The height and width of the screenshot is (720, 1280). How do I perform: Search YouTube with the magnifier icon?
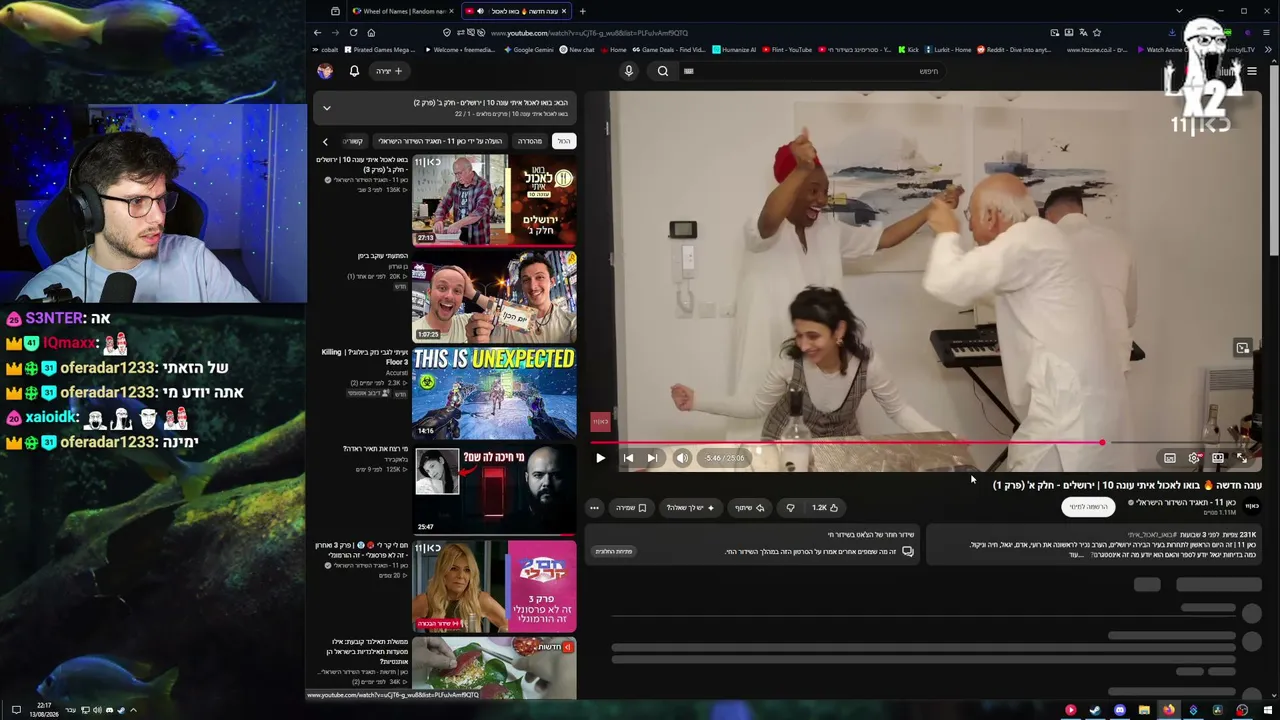(x=663, y=71)
